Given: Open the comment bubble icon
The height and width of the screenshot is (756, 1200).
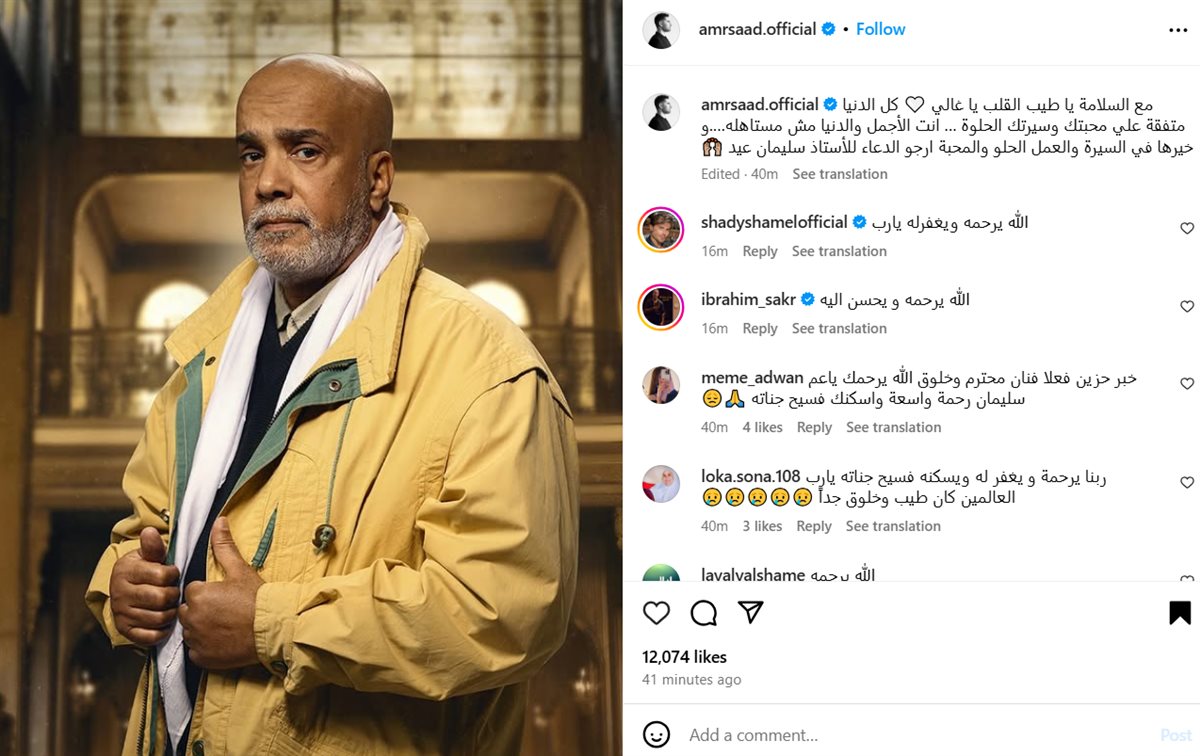Looking at the screenshot, I should (704, 613).
